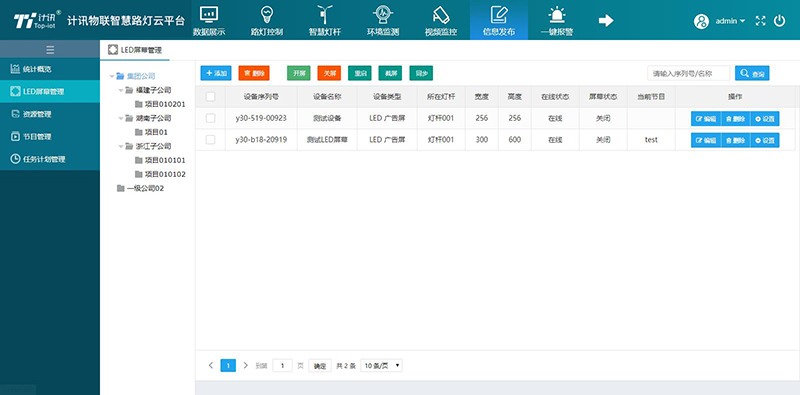Viewport: 800px width, 395px height.
Task: Click the right arrow icon in top navigation
Action: pos(606,20)
